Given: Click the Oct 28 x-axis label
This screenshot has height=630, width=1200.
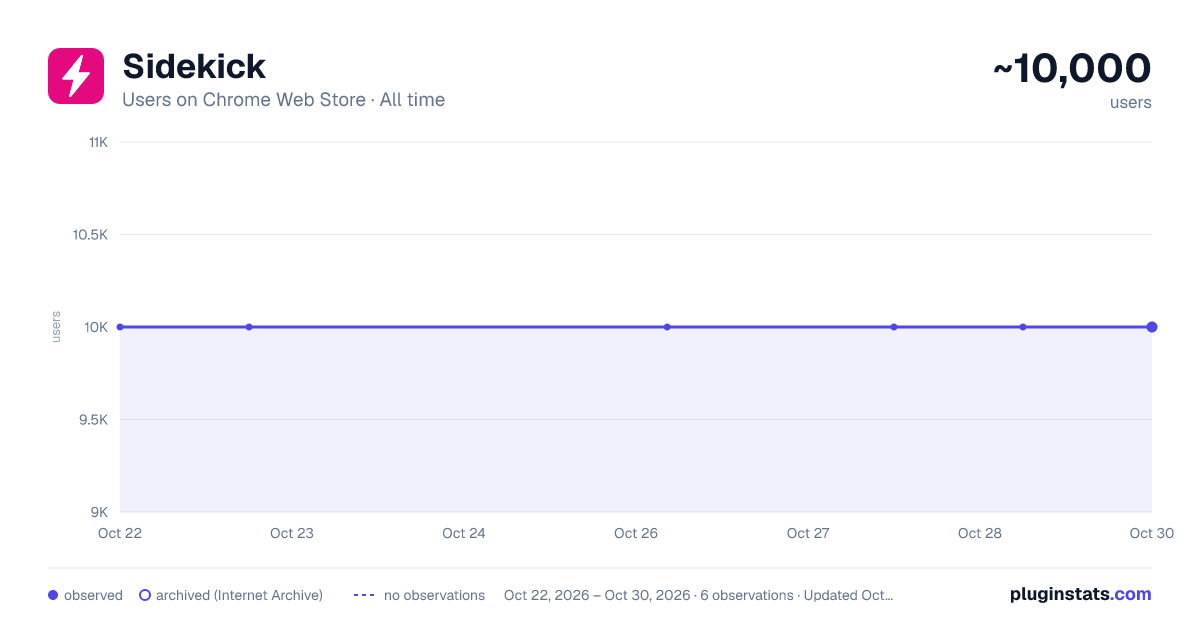Looking at the screenshot, I should [x=980, y=533].
